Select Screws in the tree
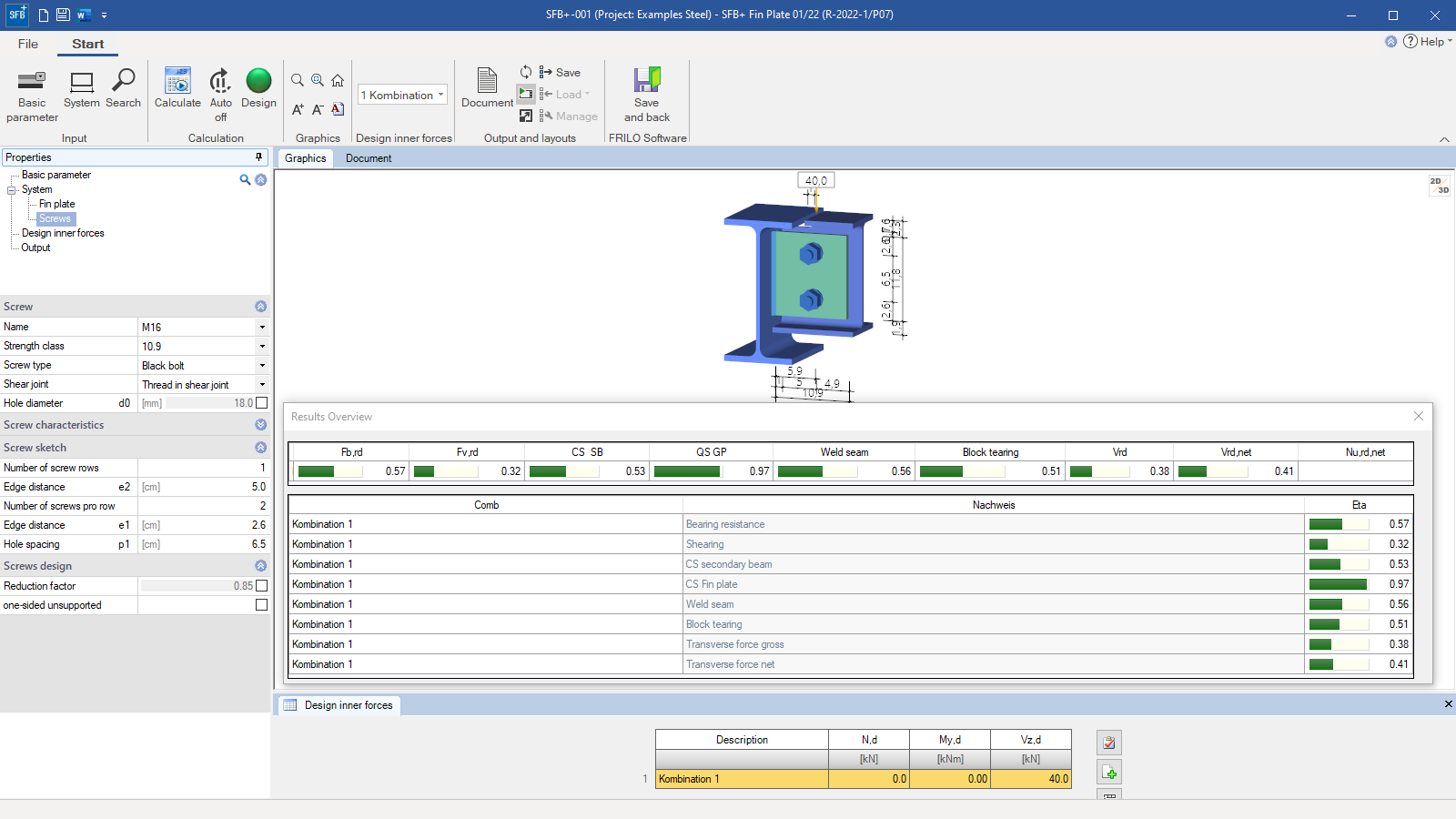 pos(55,218)
